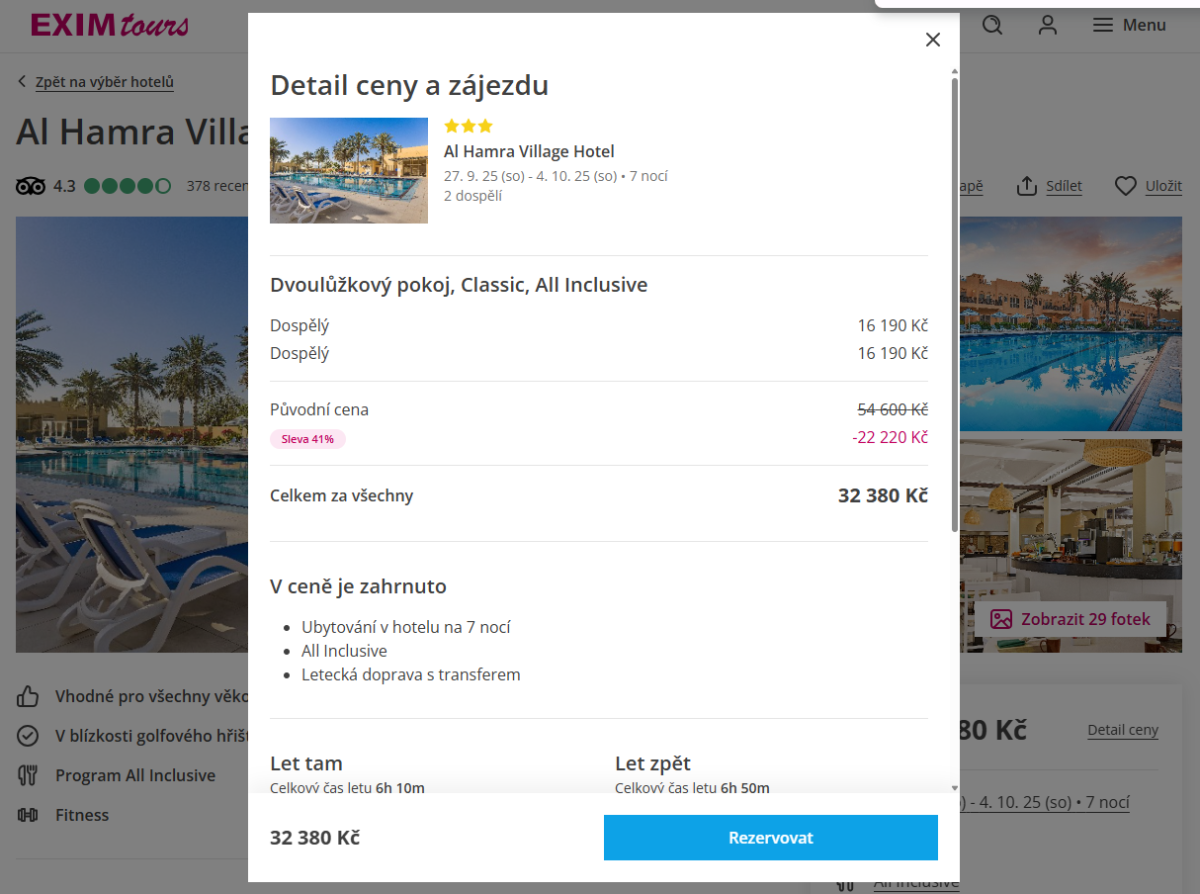Close the price detail dialog
This screenshot has height=894, width=1200.
[x=933, y=40]
